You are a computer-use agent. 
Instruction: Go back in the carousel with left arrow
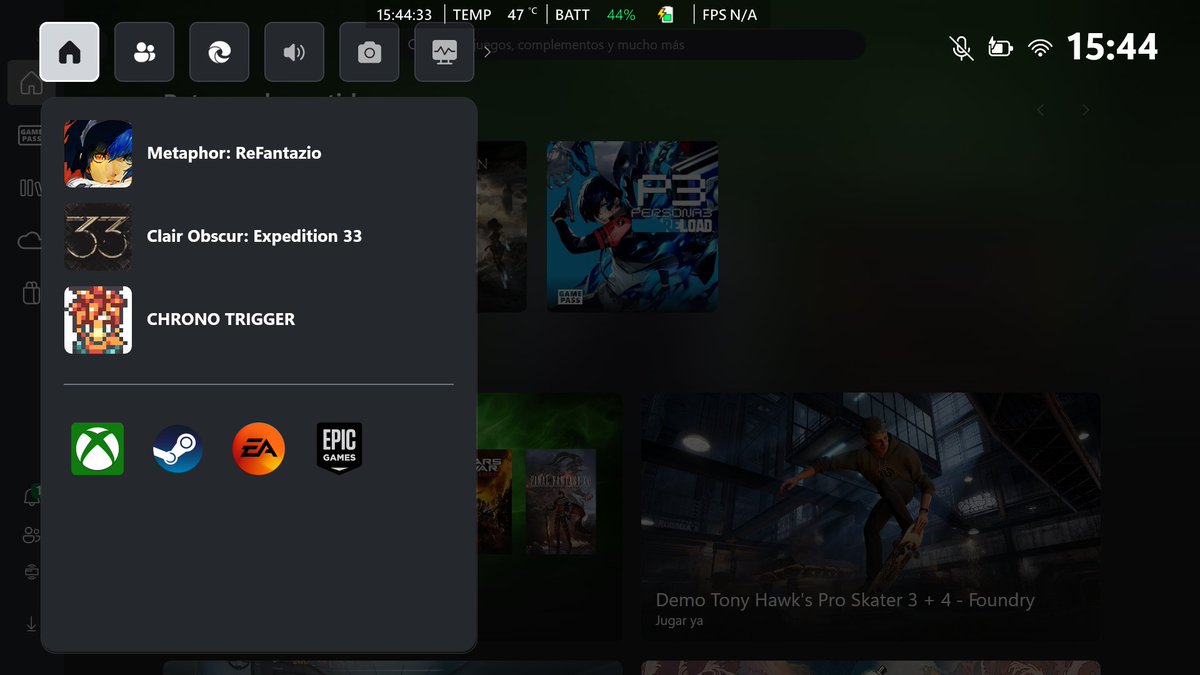pos(1040,110)
